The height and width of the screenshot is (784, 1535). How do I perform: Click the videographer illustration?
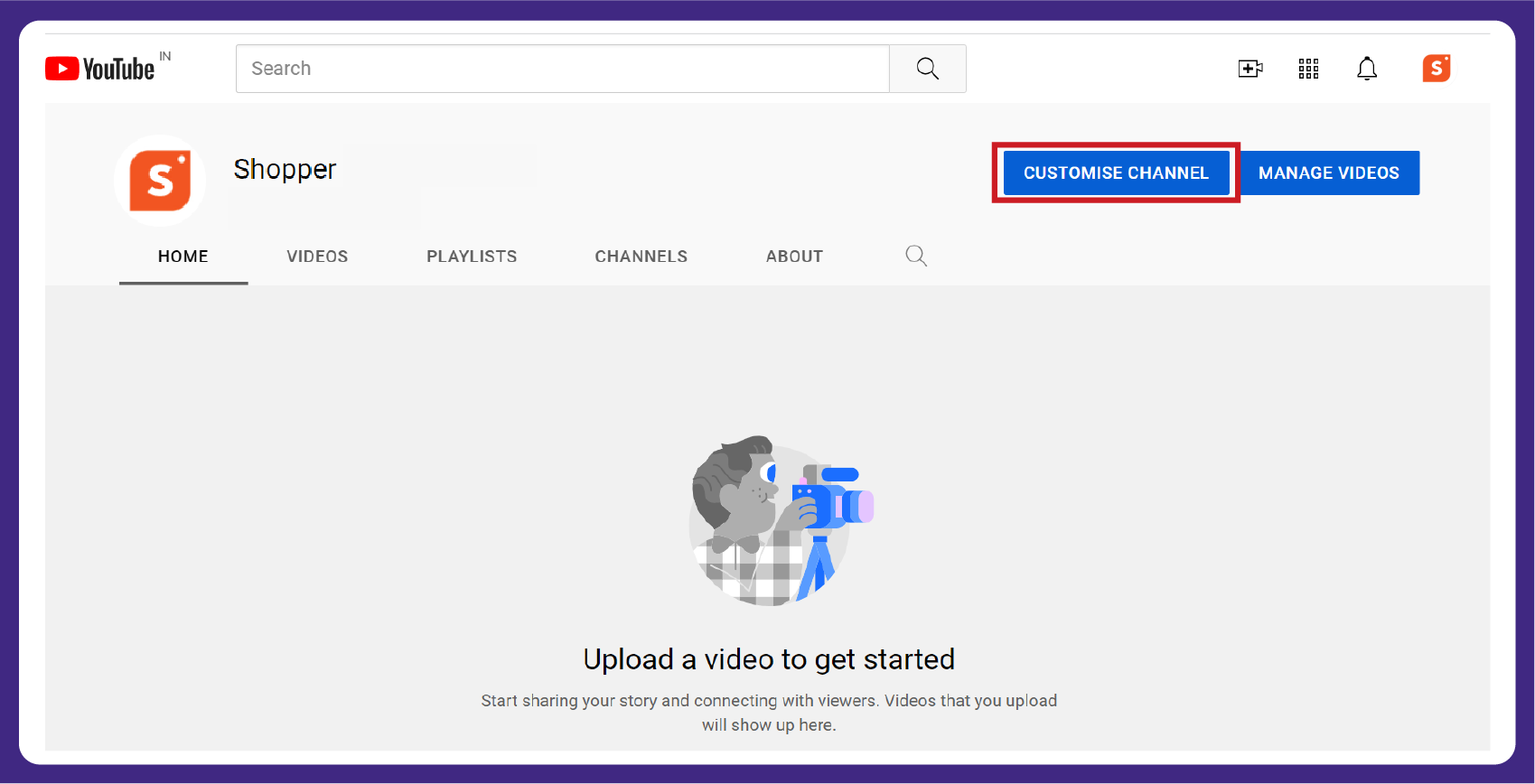781,521
